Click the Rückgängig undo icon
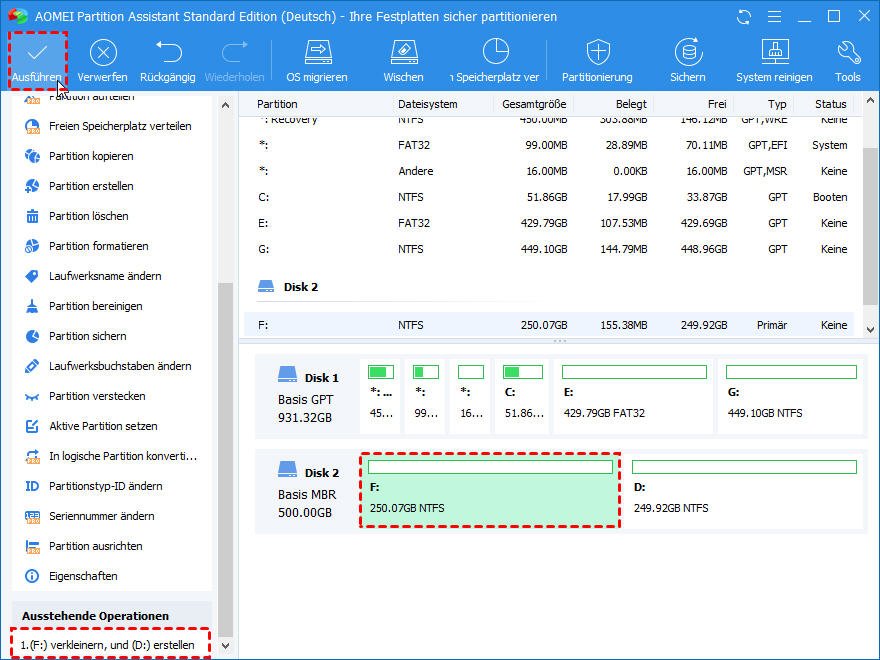This screenshot has width=880, height=660. (x=168, y=52)
